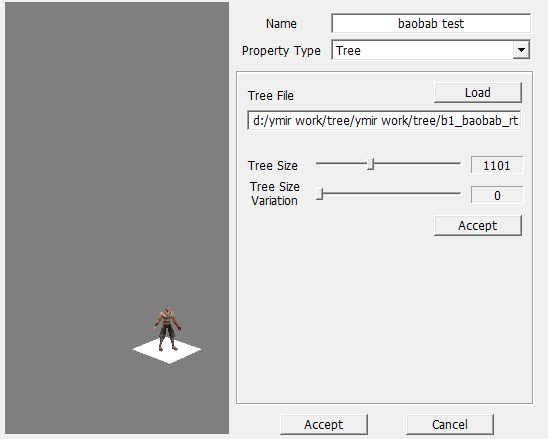Click the Tree Size Variation label

tap(275, 194)
